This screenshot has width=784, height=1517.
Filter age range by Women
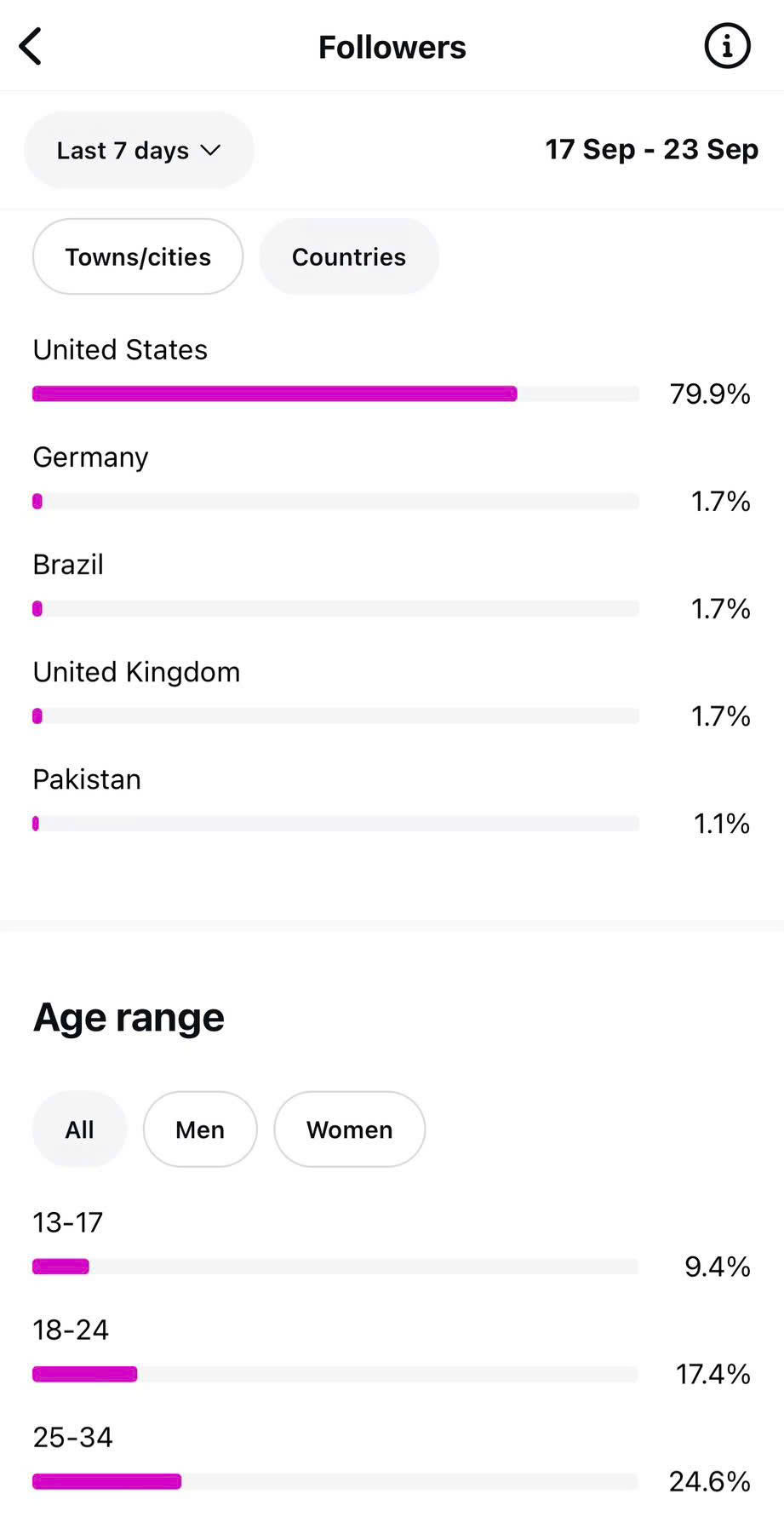[349, 1129]
